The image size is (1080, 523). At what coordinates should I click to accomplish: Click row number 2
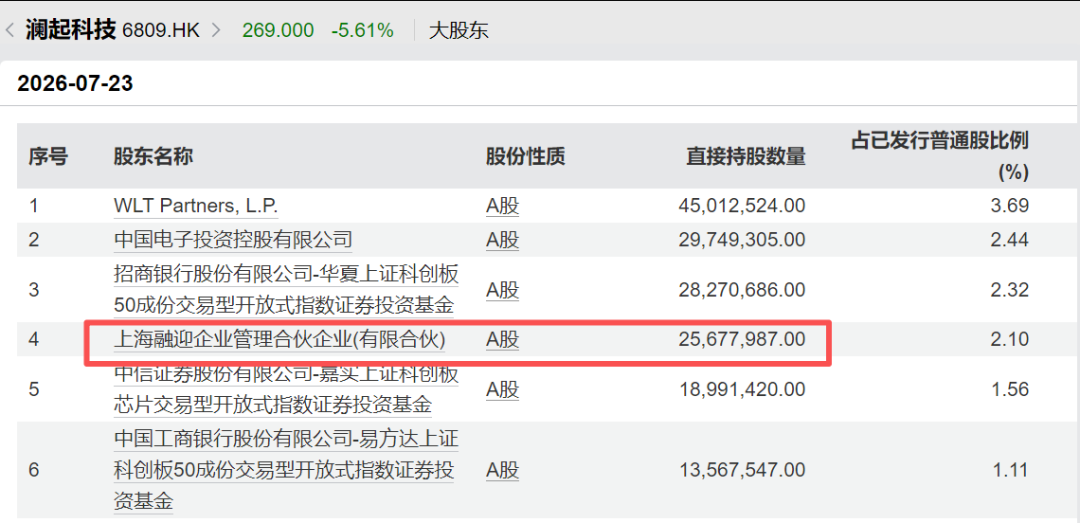[x=34, y=240]
